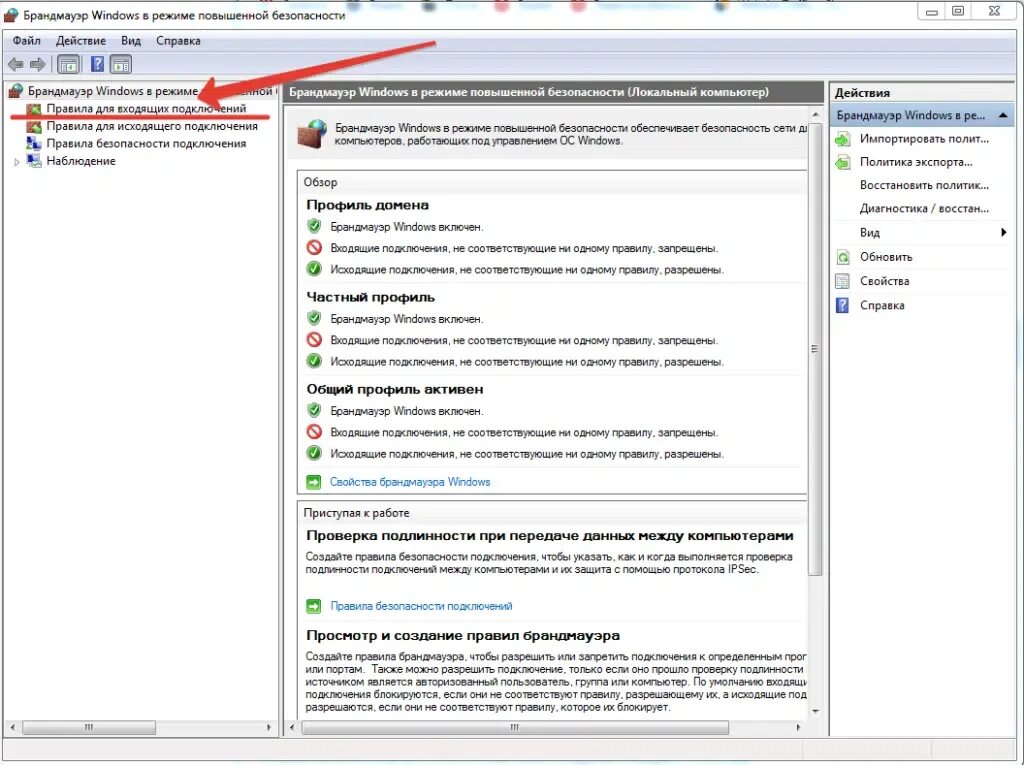
Task: Click Восстановить политику action
Action: pyautogui.click(x=924, y=186)
